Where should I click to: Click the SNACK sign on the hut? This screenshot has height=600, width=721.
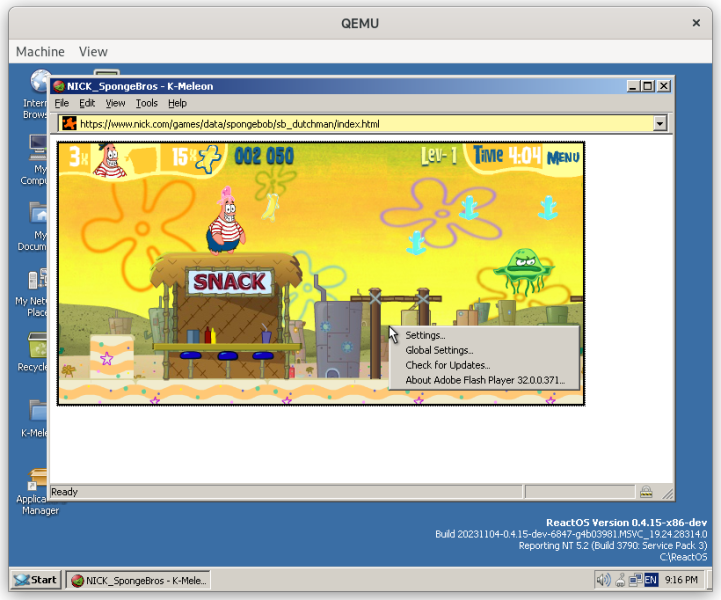pos(229,281)
